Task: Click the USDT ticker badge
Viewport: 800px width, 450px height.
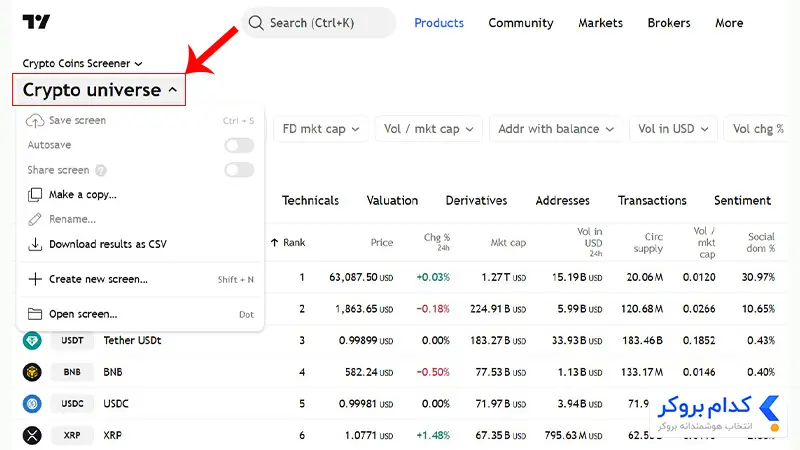Action: pyautogui.click(x=72, y=340)
